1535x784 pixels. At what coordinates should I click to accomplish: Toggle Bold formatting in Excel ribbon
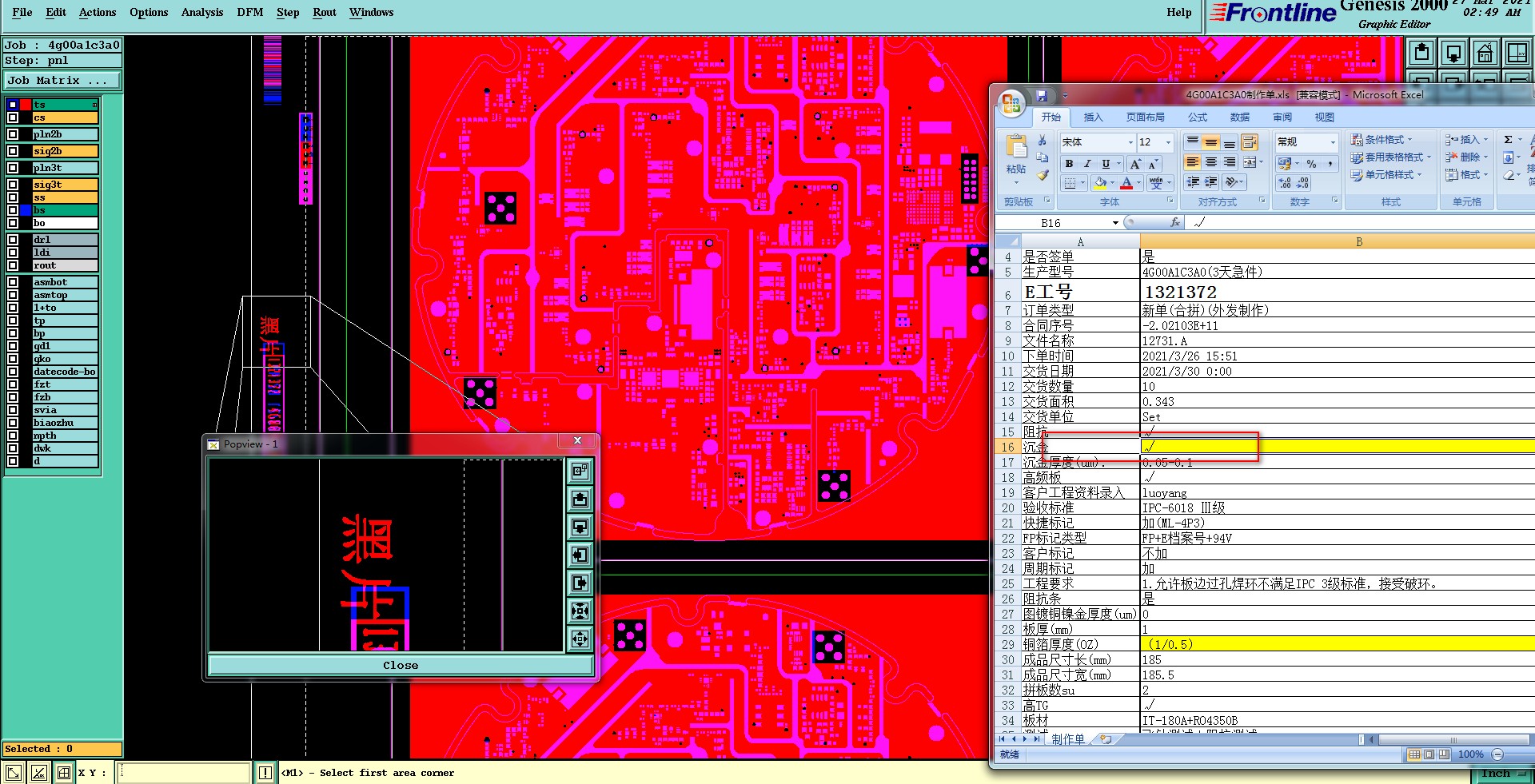tap(1069, 164)
